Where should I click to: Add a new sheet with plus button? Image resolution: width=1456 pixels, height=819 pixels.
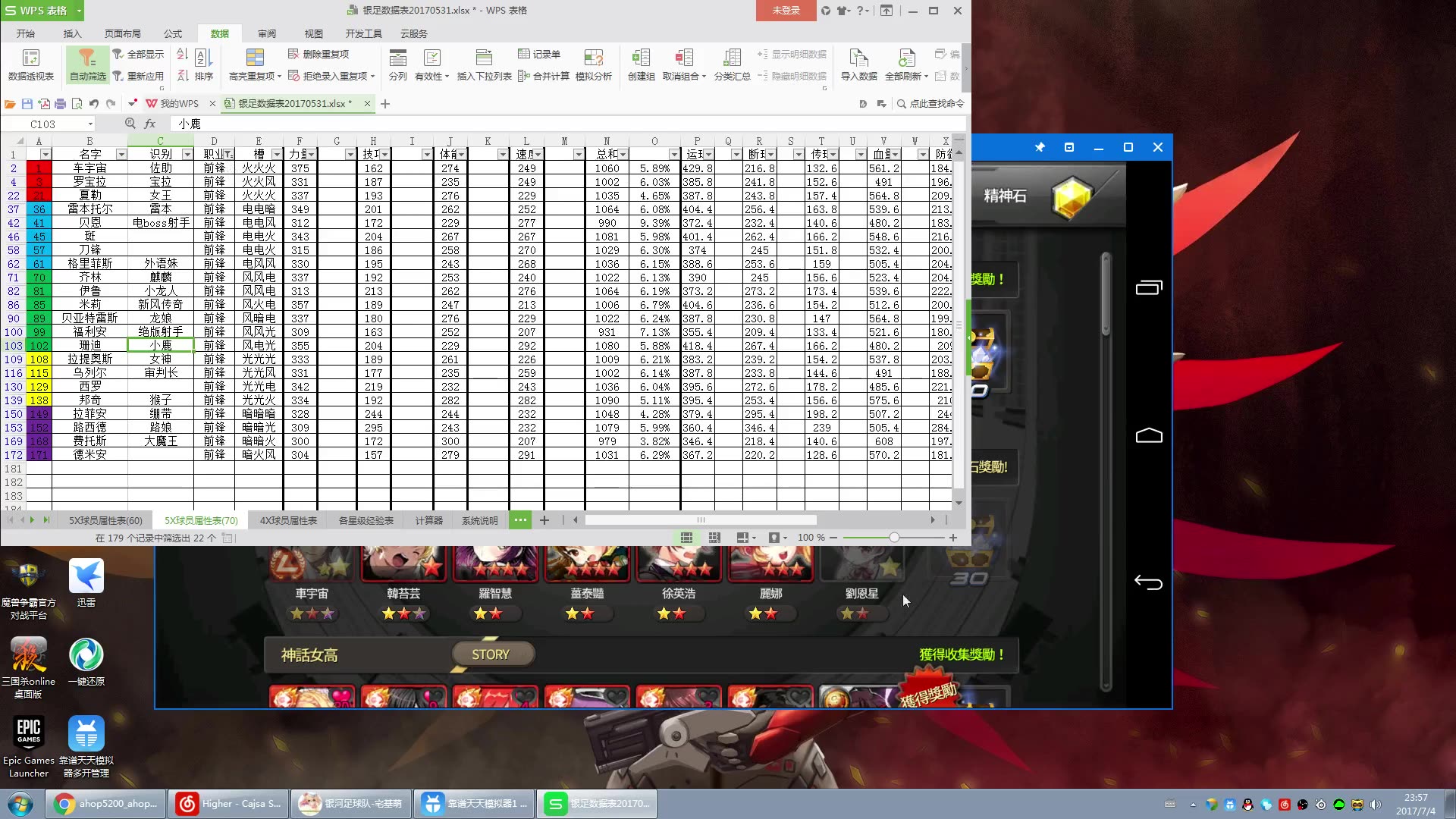click(544, 520)
